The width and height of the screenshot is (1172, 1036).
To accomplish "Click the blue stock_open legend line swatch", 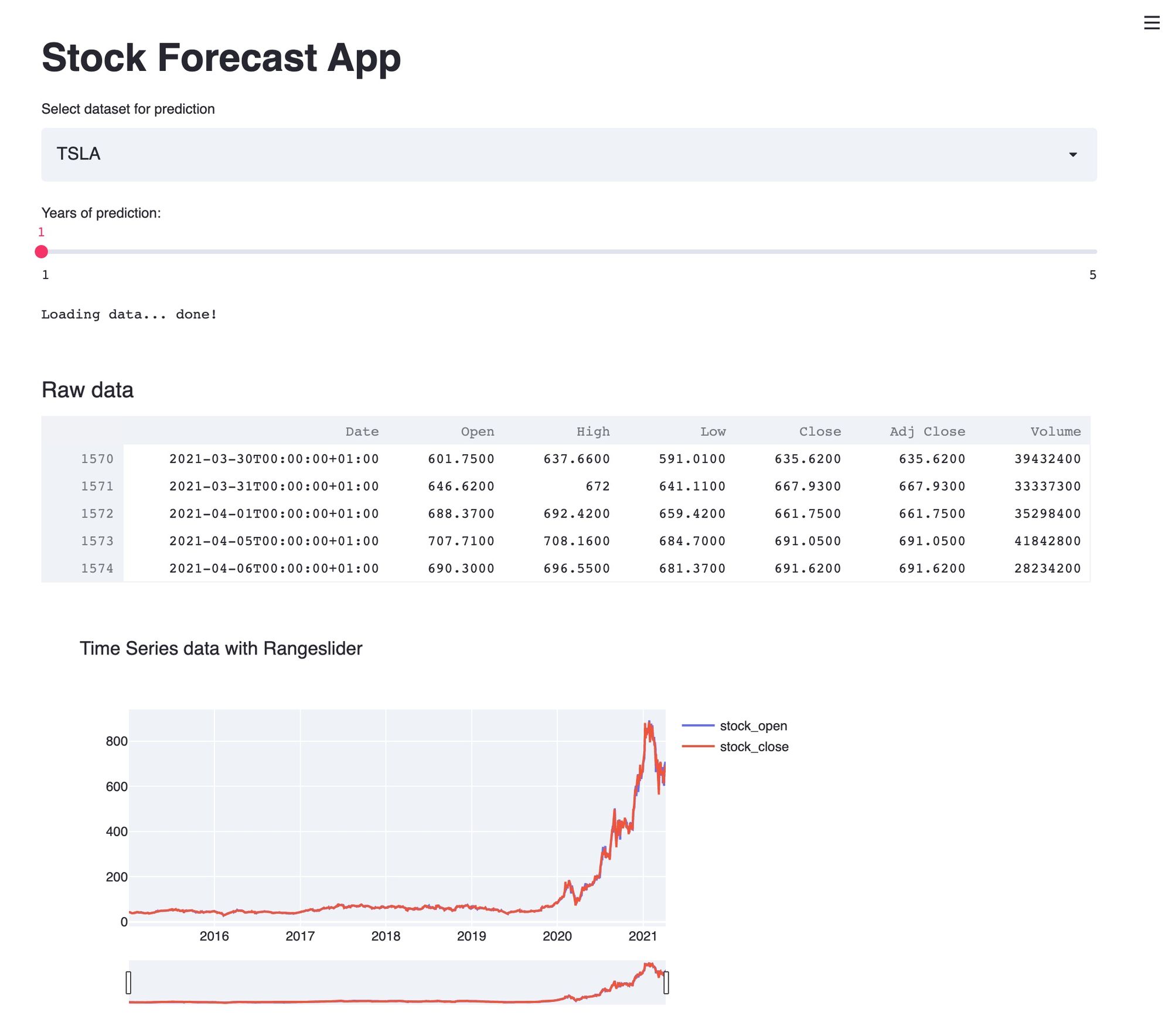I will (x=698, y=726).
